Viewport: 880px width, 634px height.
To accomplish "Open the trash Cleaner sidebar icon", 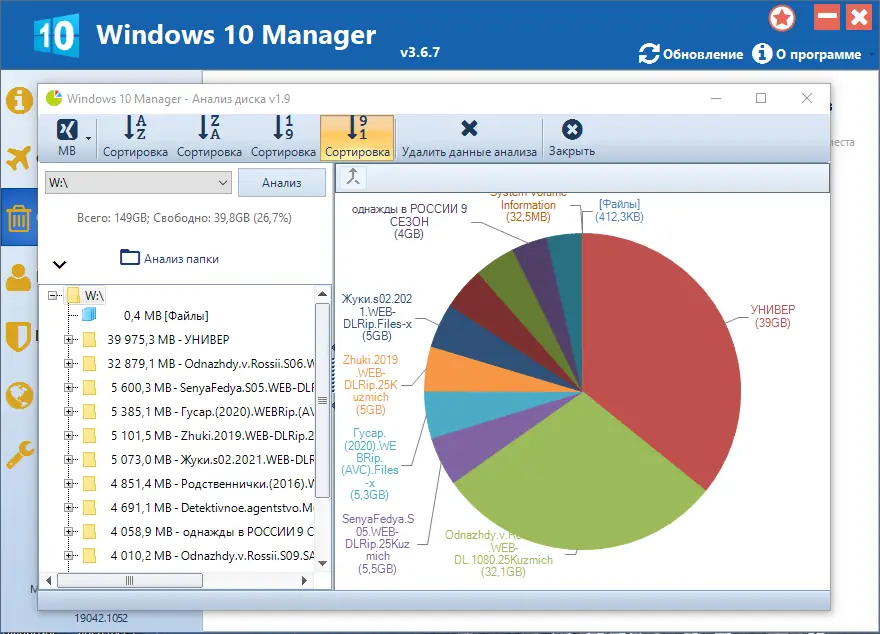I will coord(19,218).
